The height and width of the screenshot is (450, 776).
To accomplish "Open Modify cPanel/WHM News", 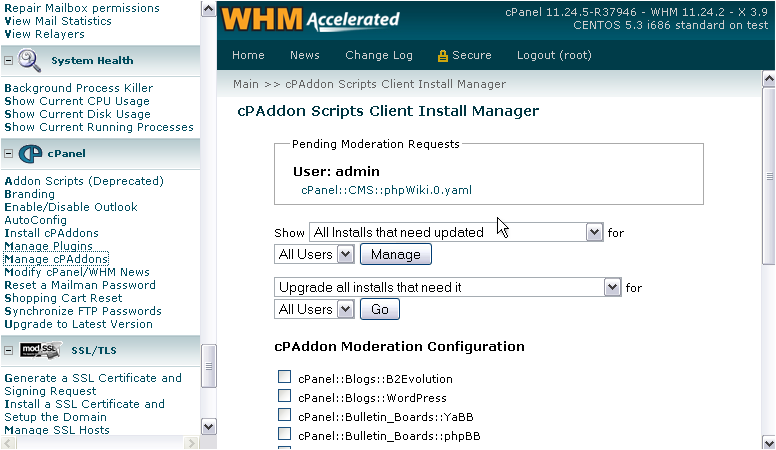I will click(x=77, y=272).
